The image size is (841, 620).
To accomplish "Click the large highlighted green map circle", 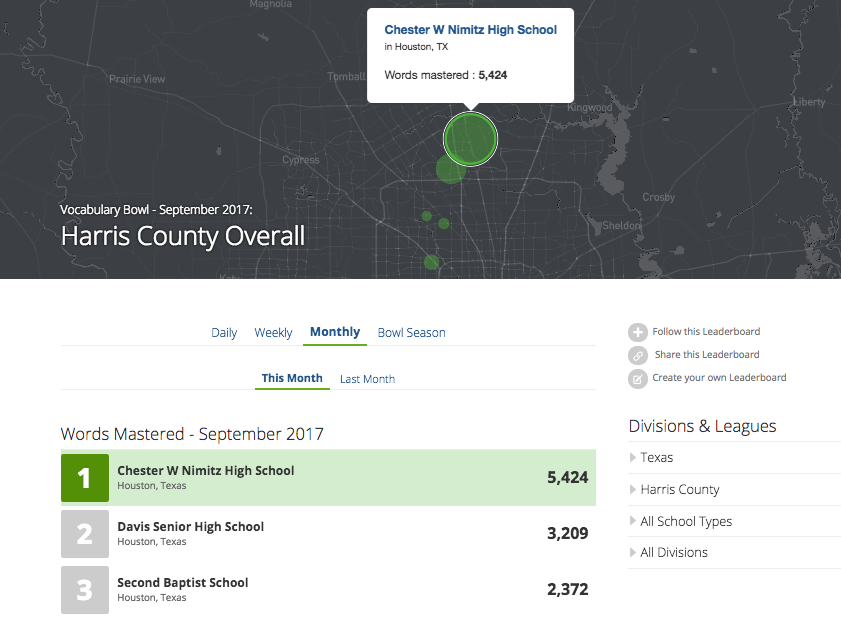I will (x=470, y=139).
